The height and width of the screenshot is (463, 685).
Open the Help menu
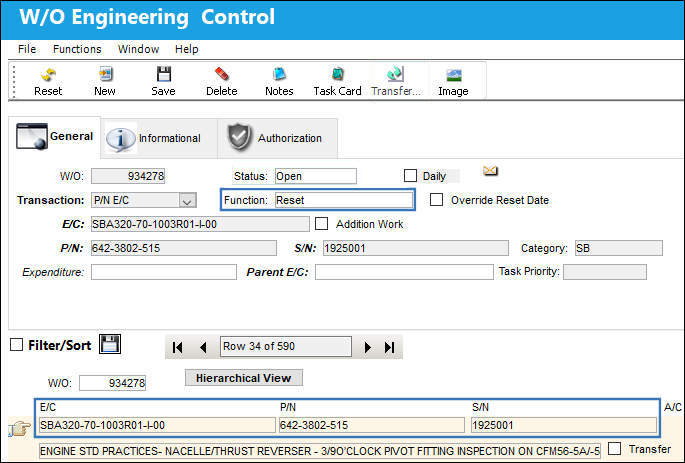click(x=187, y=49)
